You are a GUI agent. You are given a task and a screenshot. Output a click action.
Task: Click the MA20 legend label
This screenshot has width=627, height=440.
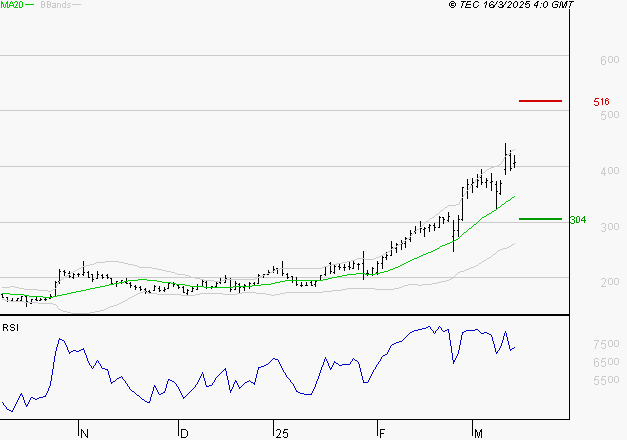pos(11,5)
